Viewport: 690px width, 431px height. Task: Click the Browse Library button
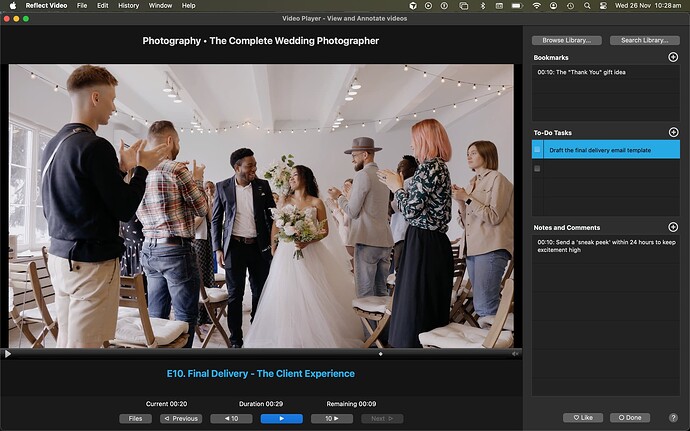point(566,40)
